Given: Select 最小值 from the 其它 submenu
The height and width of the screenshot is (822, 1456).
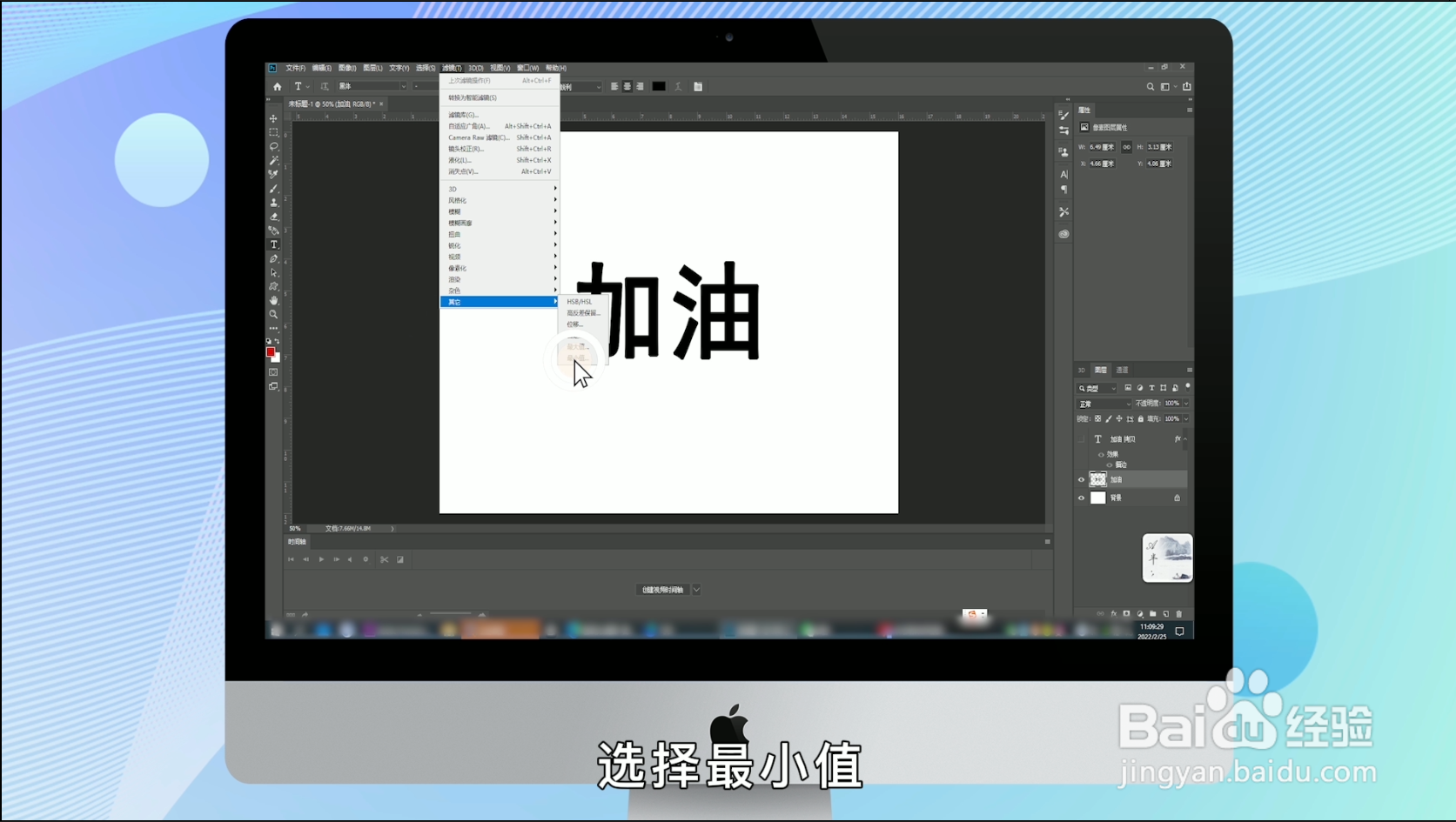Looking at the screenshot, I should click(x=577, y=358).
